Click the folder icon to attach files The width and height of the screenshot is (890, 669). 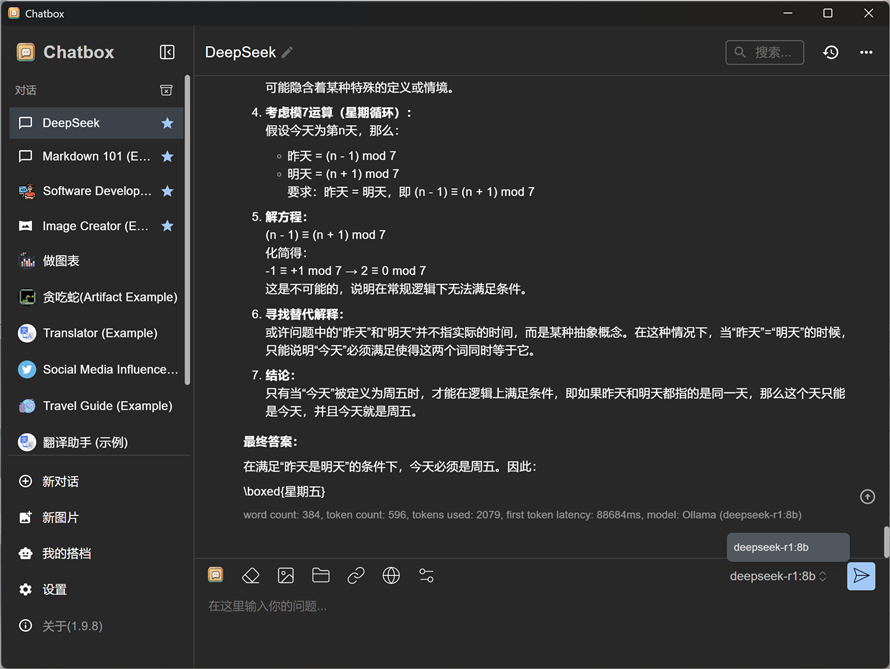pyautogui.click(x=320, y=575)
